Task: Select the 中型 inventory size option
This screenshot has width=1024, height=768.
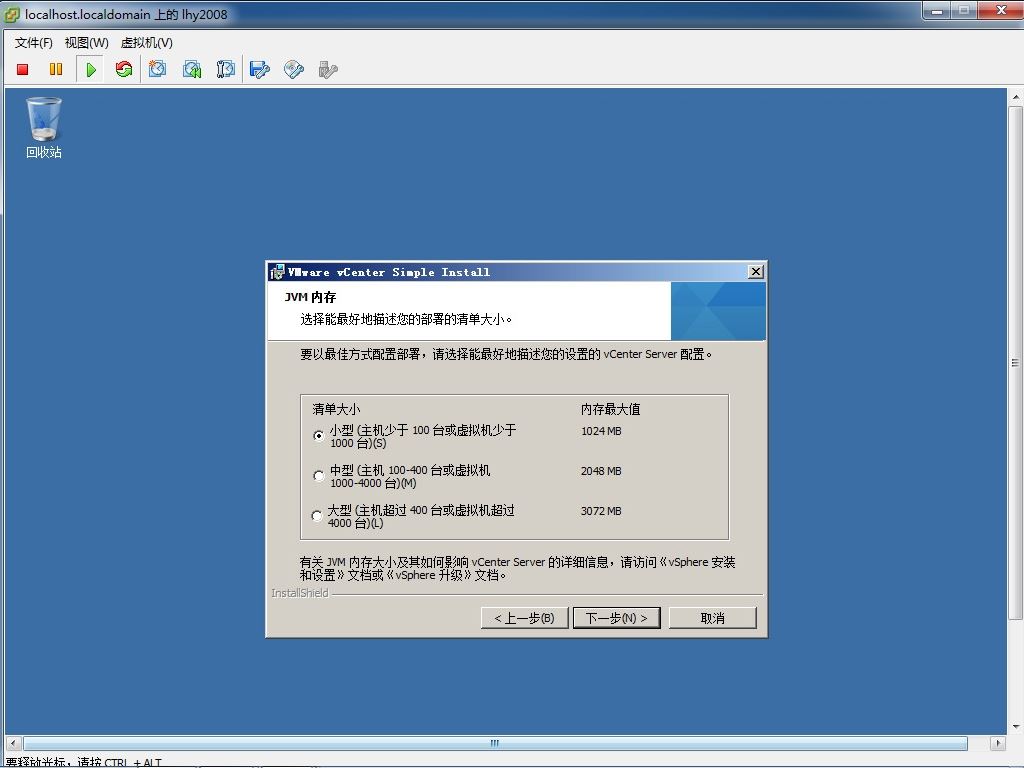Action: [x=319, y=475]
